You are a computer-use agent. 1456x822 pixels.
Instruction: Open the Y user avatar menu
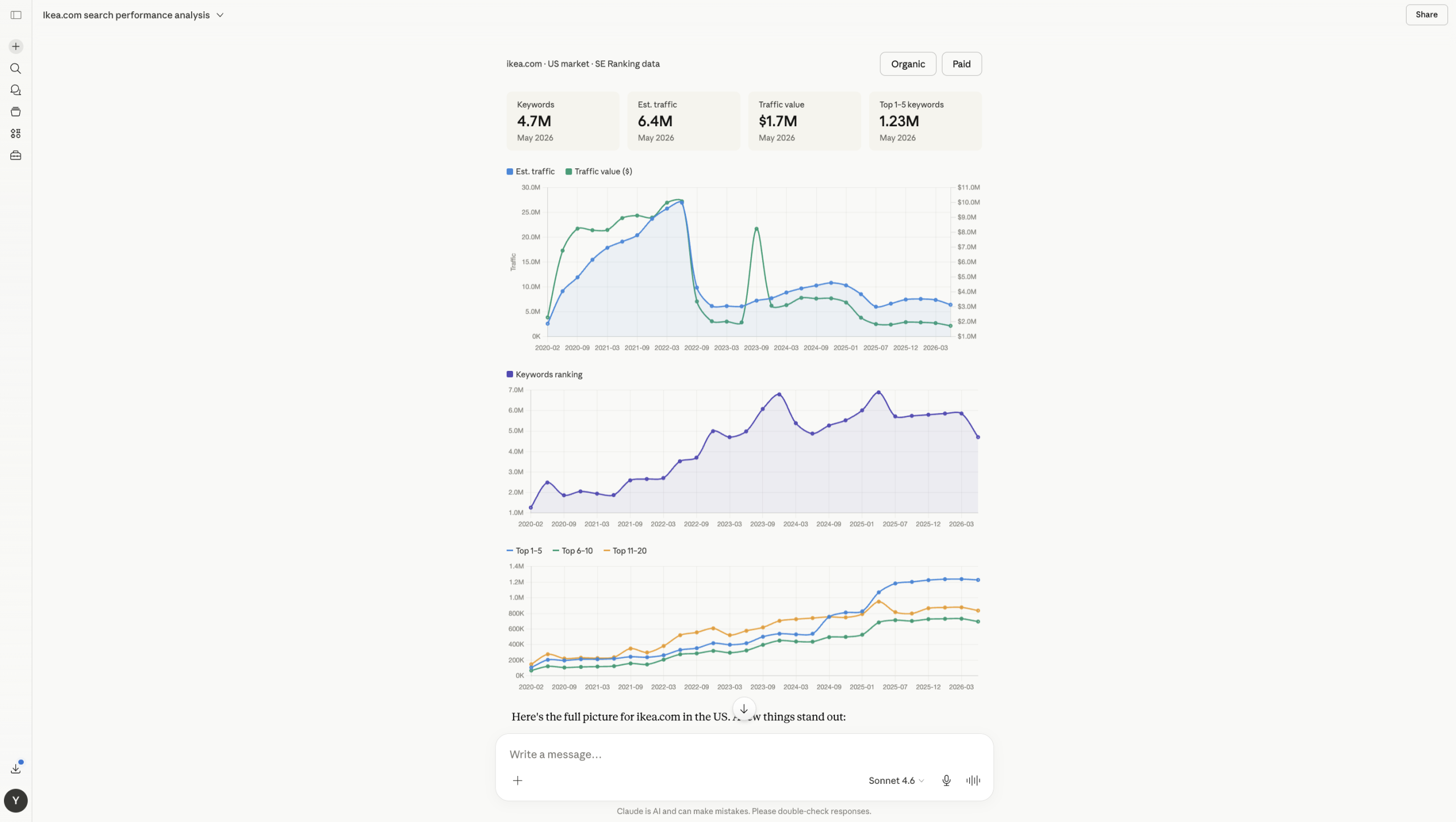tap(16, 800)
